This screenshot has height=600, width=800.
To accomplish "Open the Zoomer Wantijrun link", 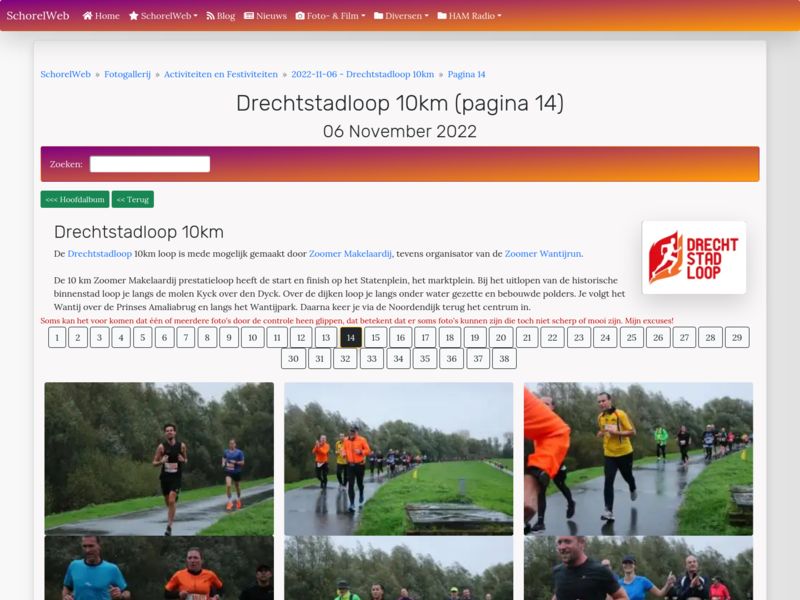I will 543,254.
